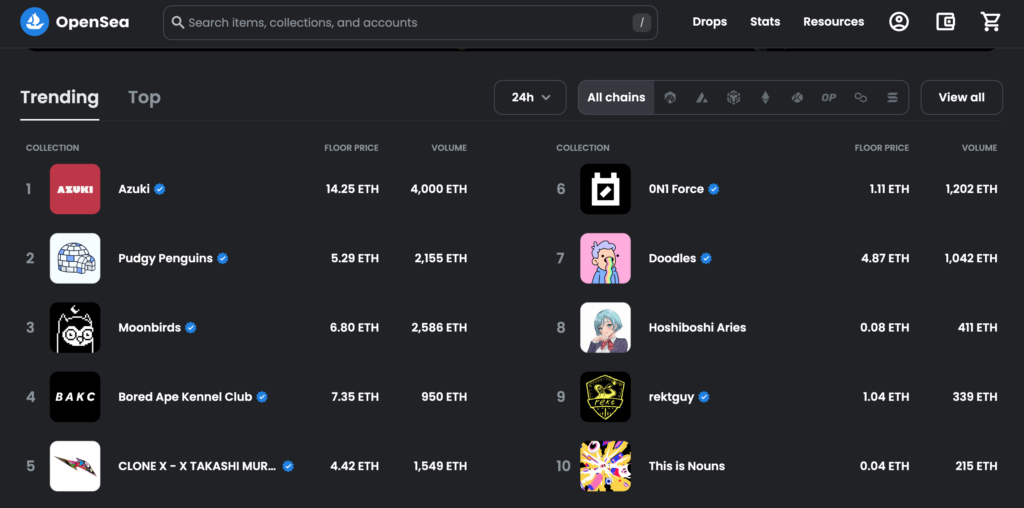Click the slash shortcut key badge
Viewport: 1024px width, 508px height.
(641, 23)
